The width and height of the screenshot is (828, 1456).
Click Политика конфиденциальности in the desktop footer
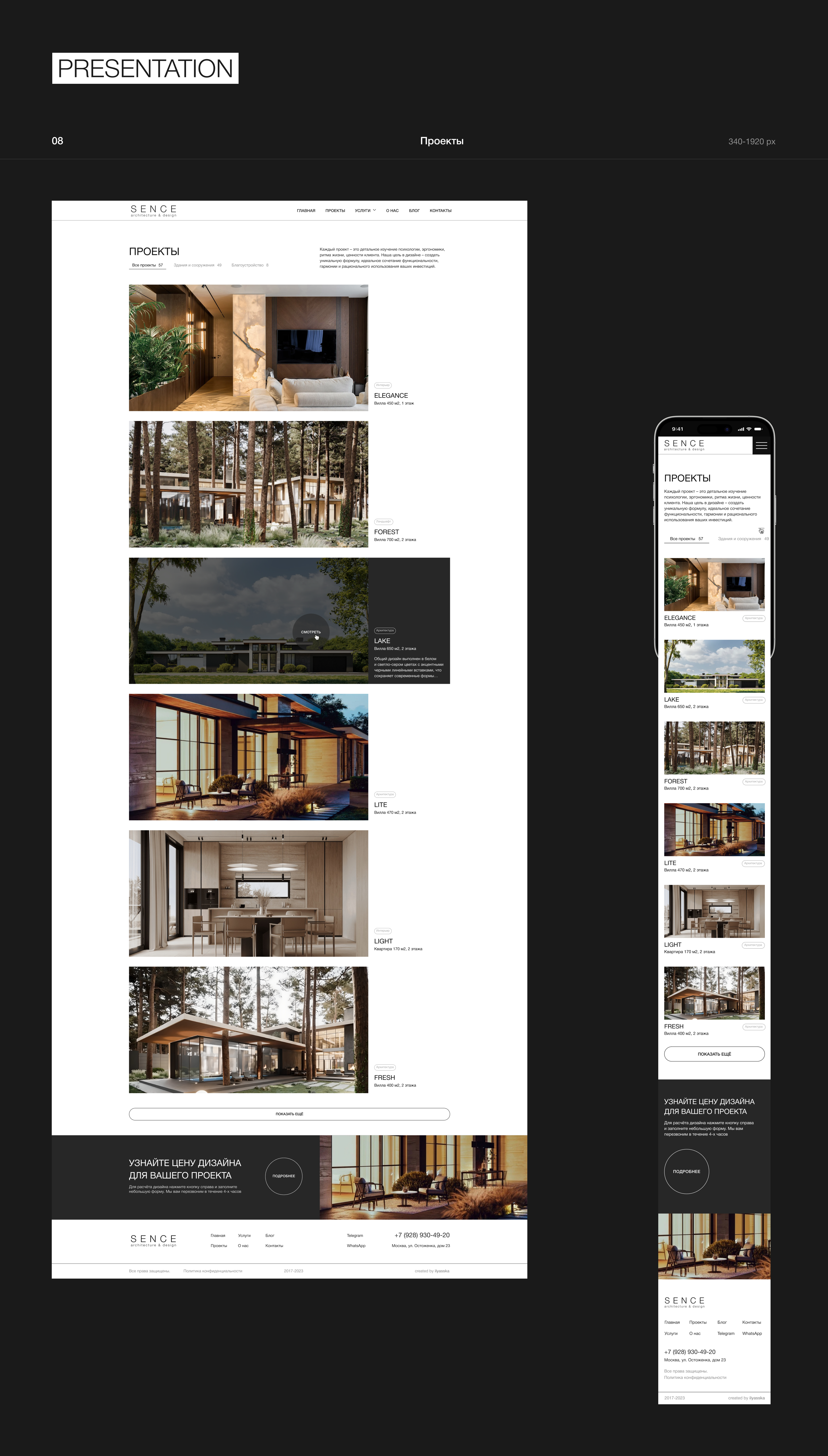coord(213,1271)
